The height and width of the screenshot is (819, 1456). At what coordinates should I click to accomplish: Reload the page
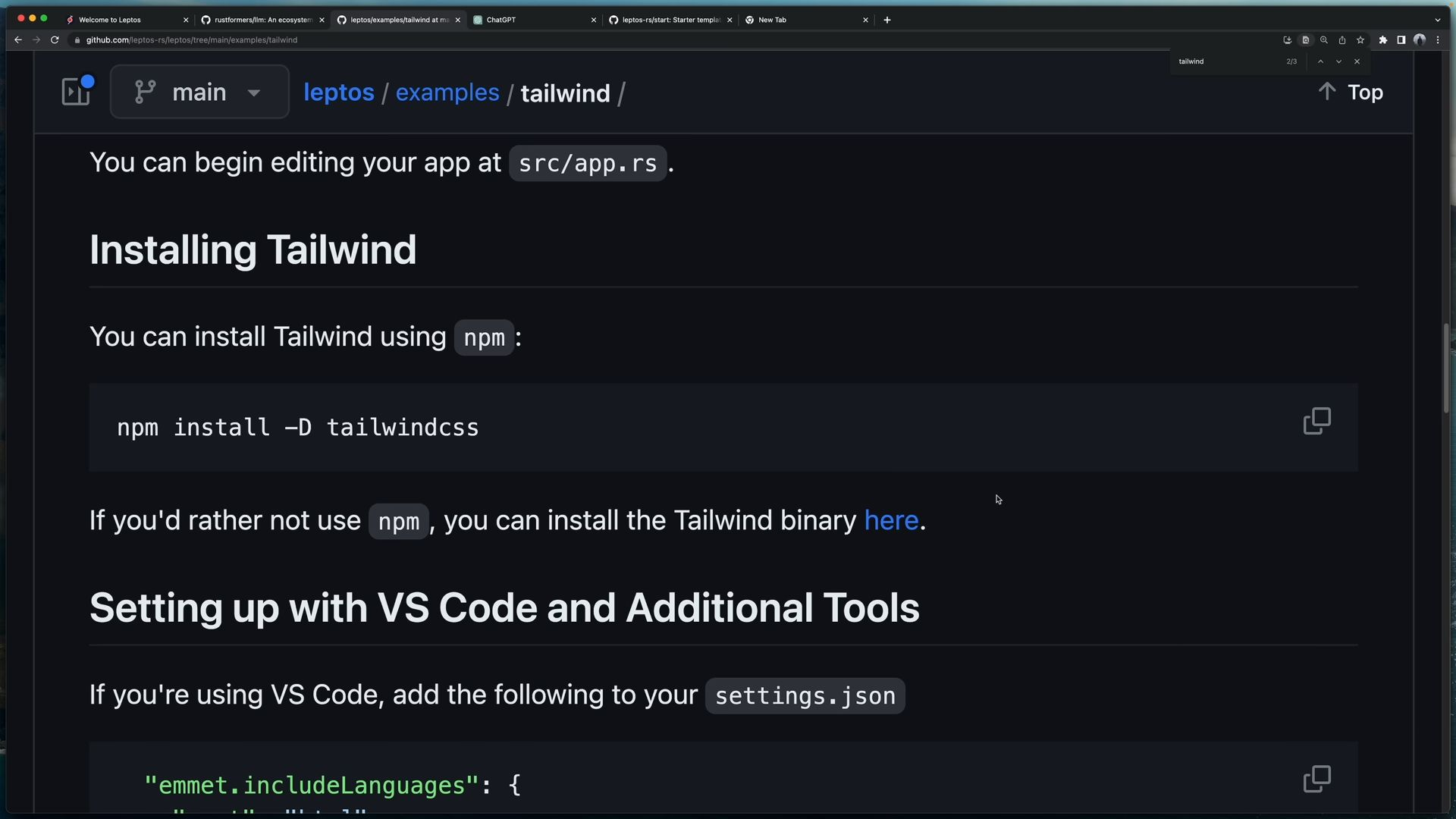pos(55,40)
